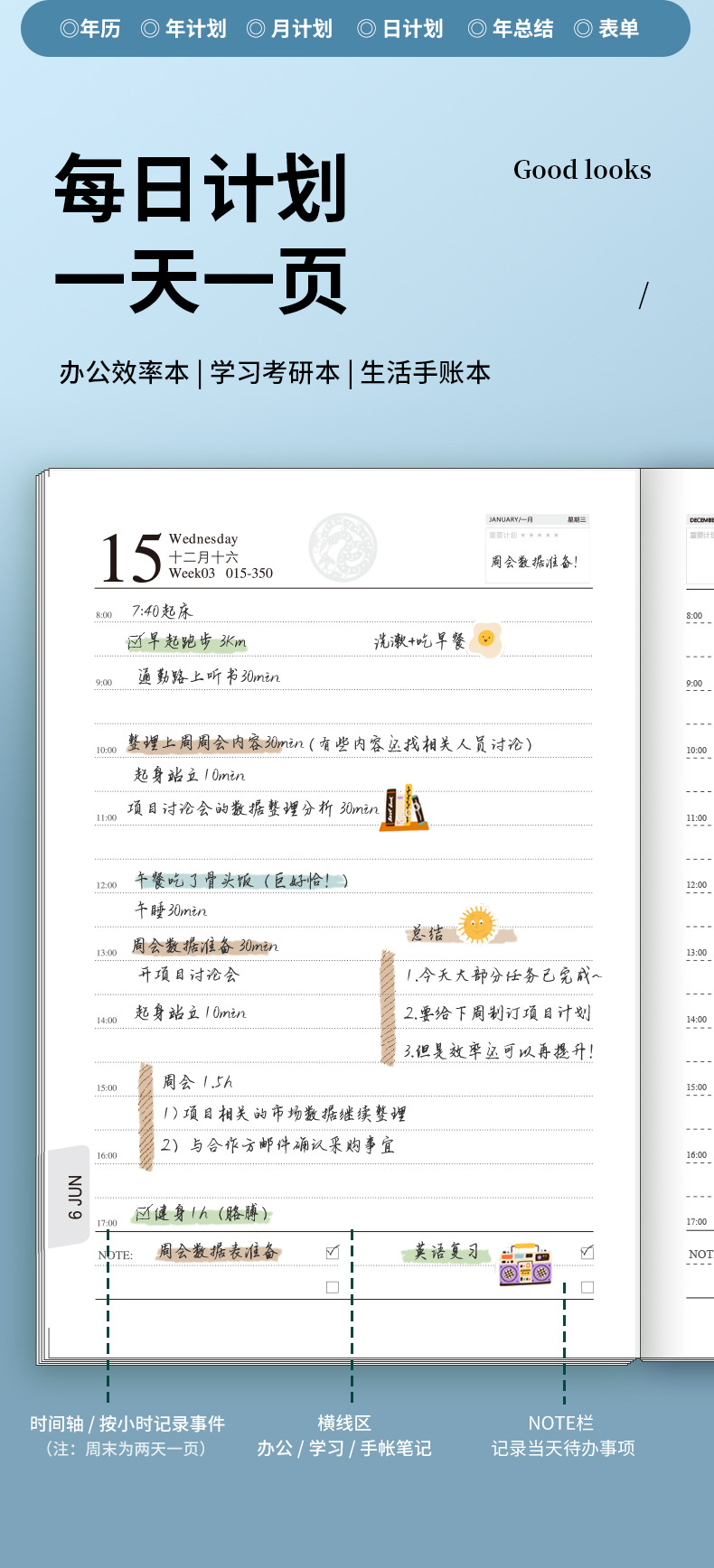This screenshot has height=1568, width=714.
Task: Toggle the 早起跑步 3Km checkmark
Action: (135, 642)
